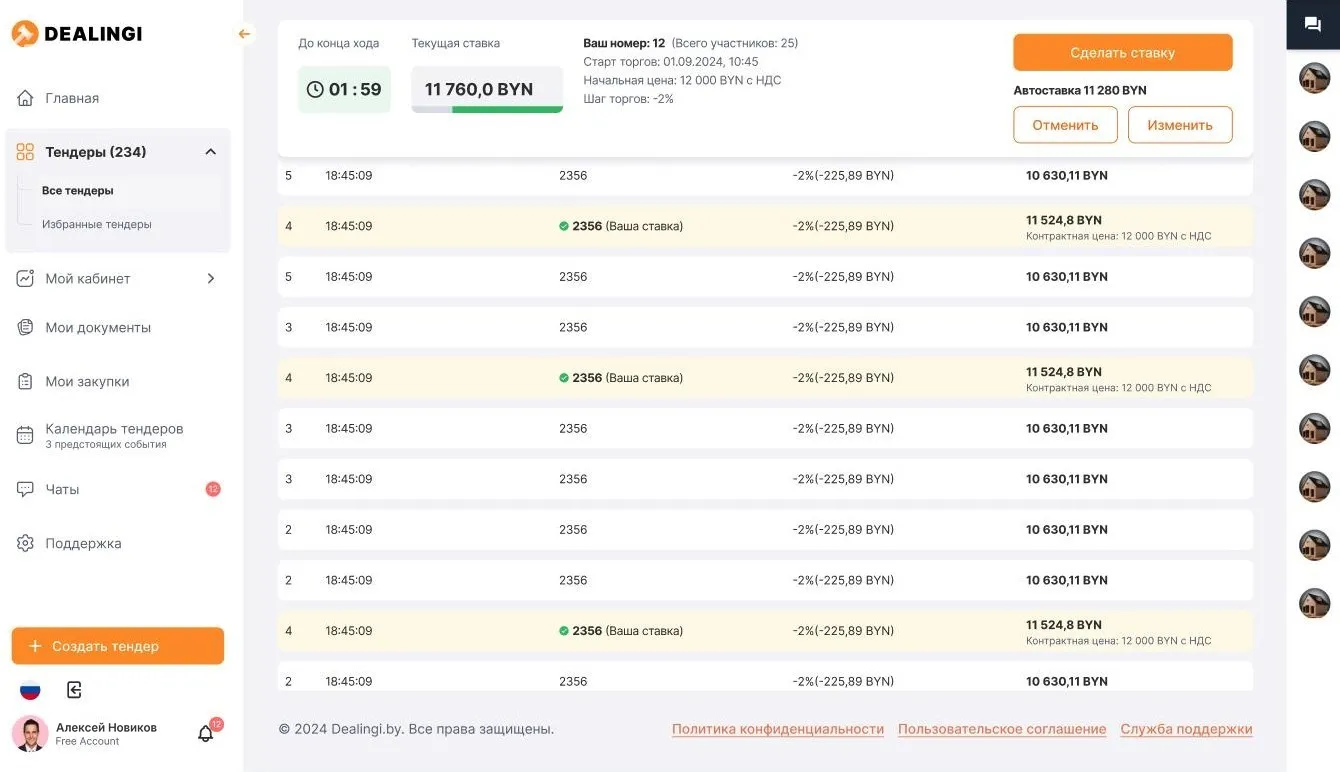Change language using the Russian flag
The height and width of the screenshot is (772, 1340).
pos(30,690)
